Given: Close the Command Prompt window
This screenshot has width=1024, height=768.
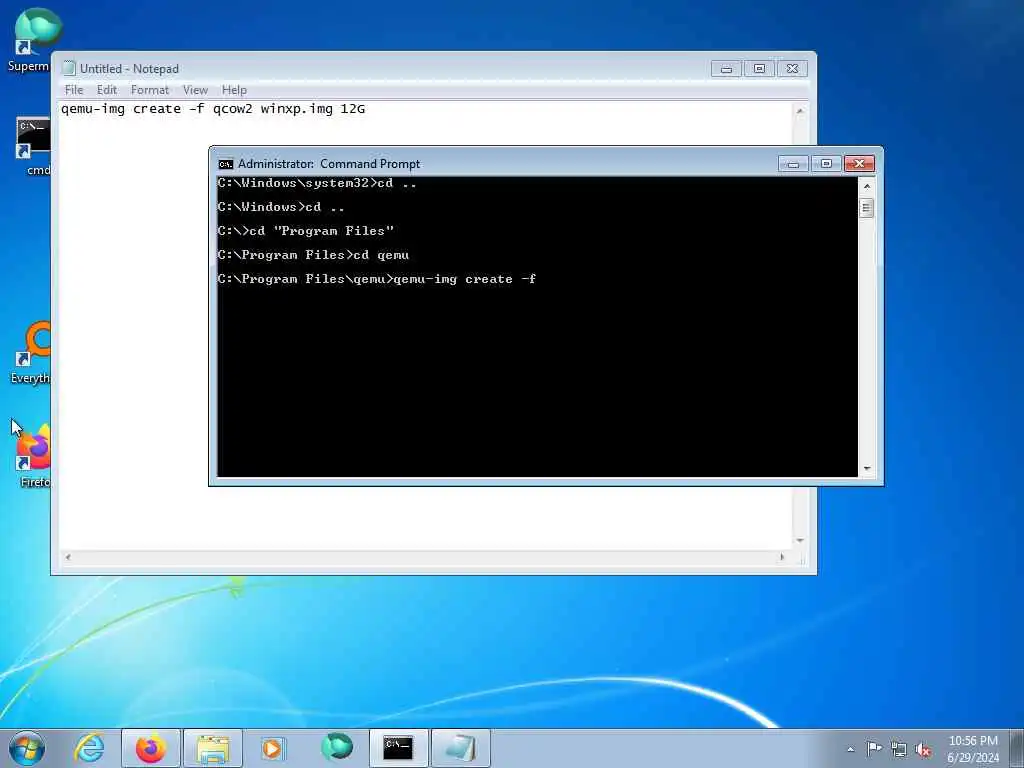Looking at the screenshot, I should pos(859,164).
